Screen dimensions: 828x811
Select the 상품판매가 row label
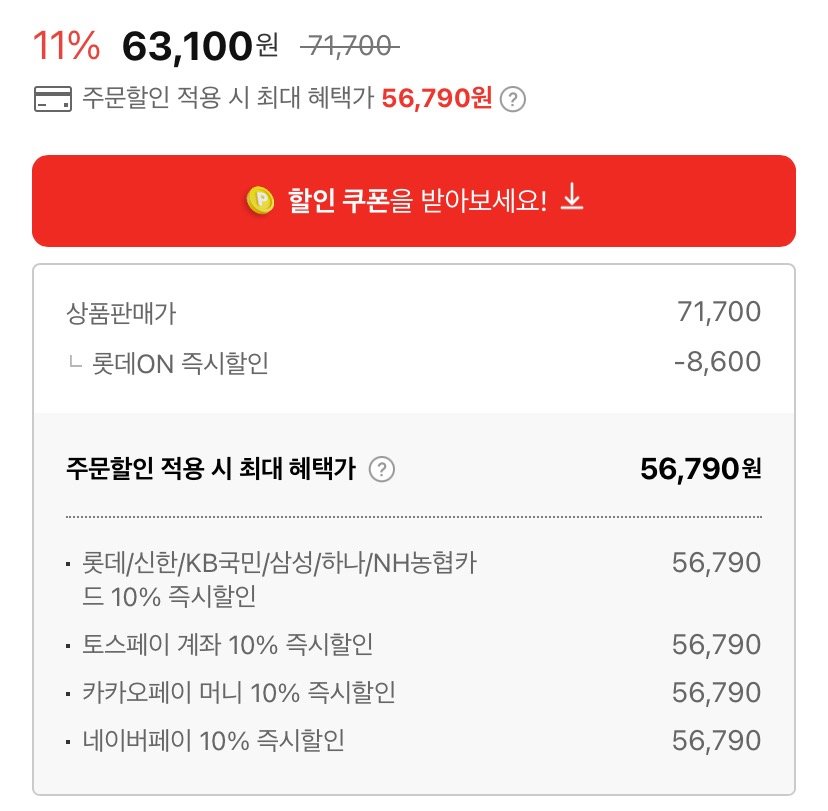click(x=121, y=313)
